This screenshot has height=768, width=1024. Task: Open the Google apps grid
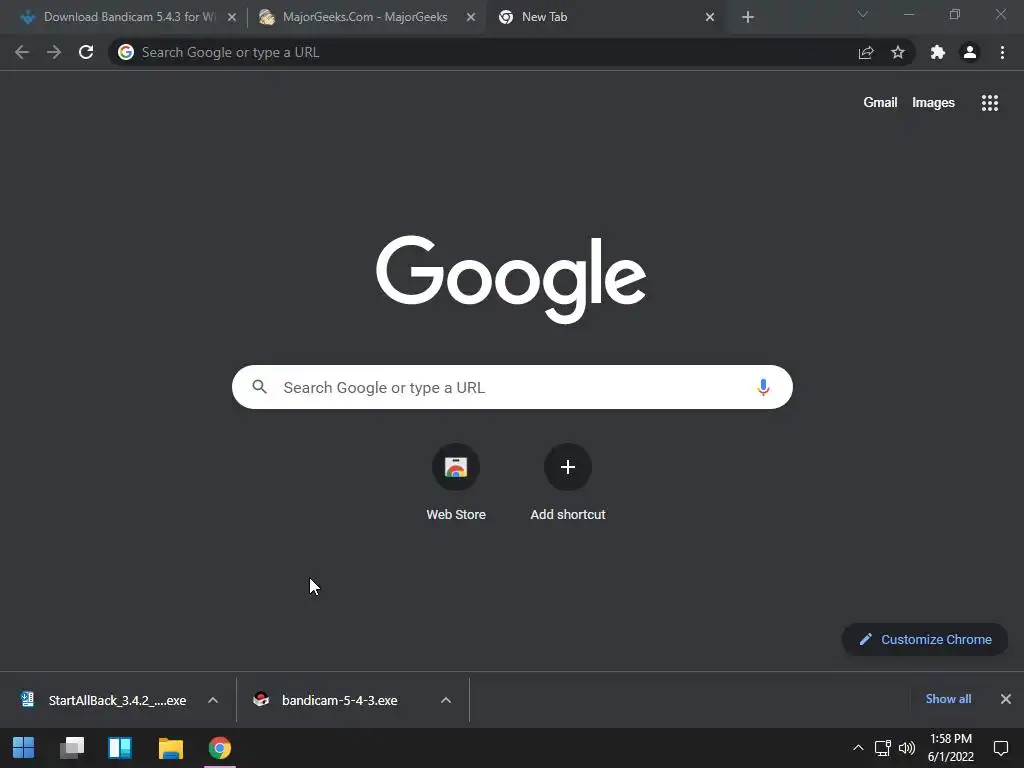tap(990, 103)
